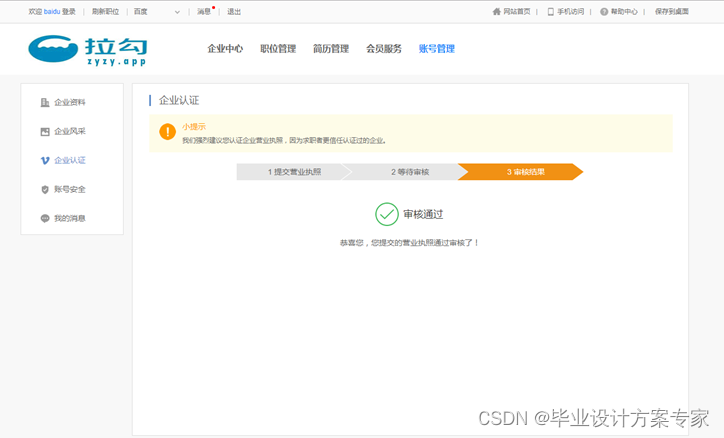Click the 退出 logout link

234,12
